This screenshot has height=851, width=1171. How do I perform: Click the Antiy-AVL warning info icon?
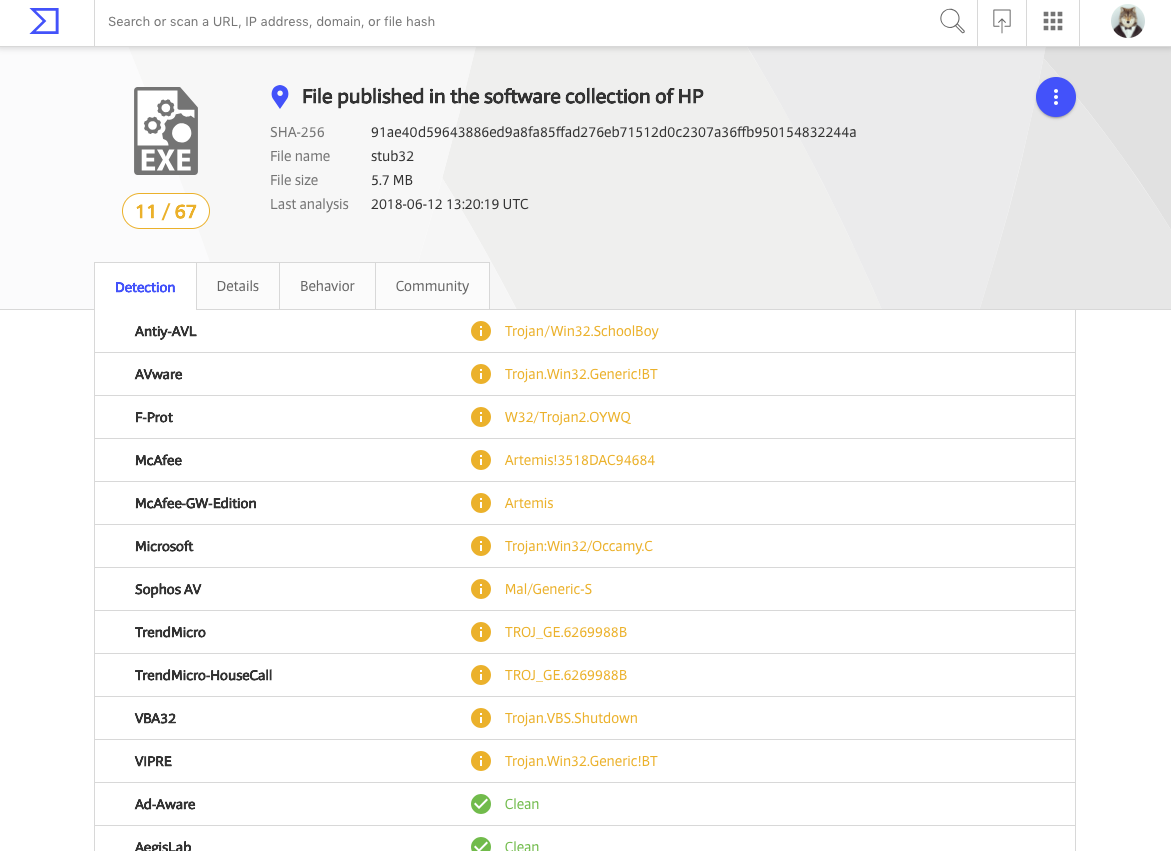coord(481,331)
